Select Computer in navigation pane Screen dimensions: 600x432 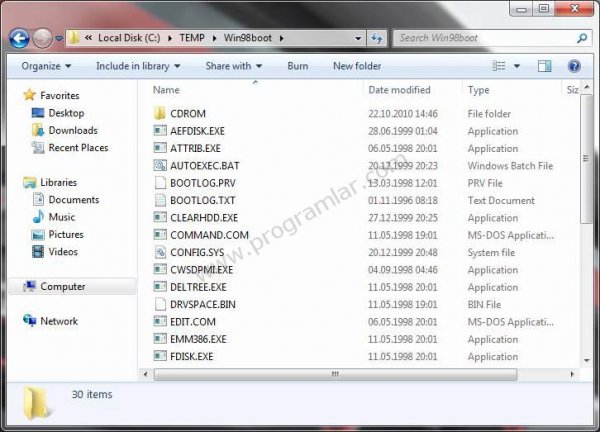coord(63,287)
